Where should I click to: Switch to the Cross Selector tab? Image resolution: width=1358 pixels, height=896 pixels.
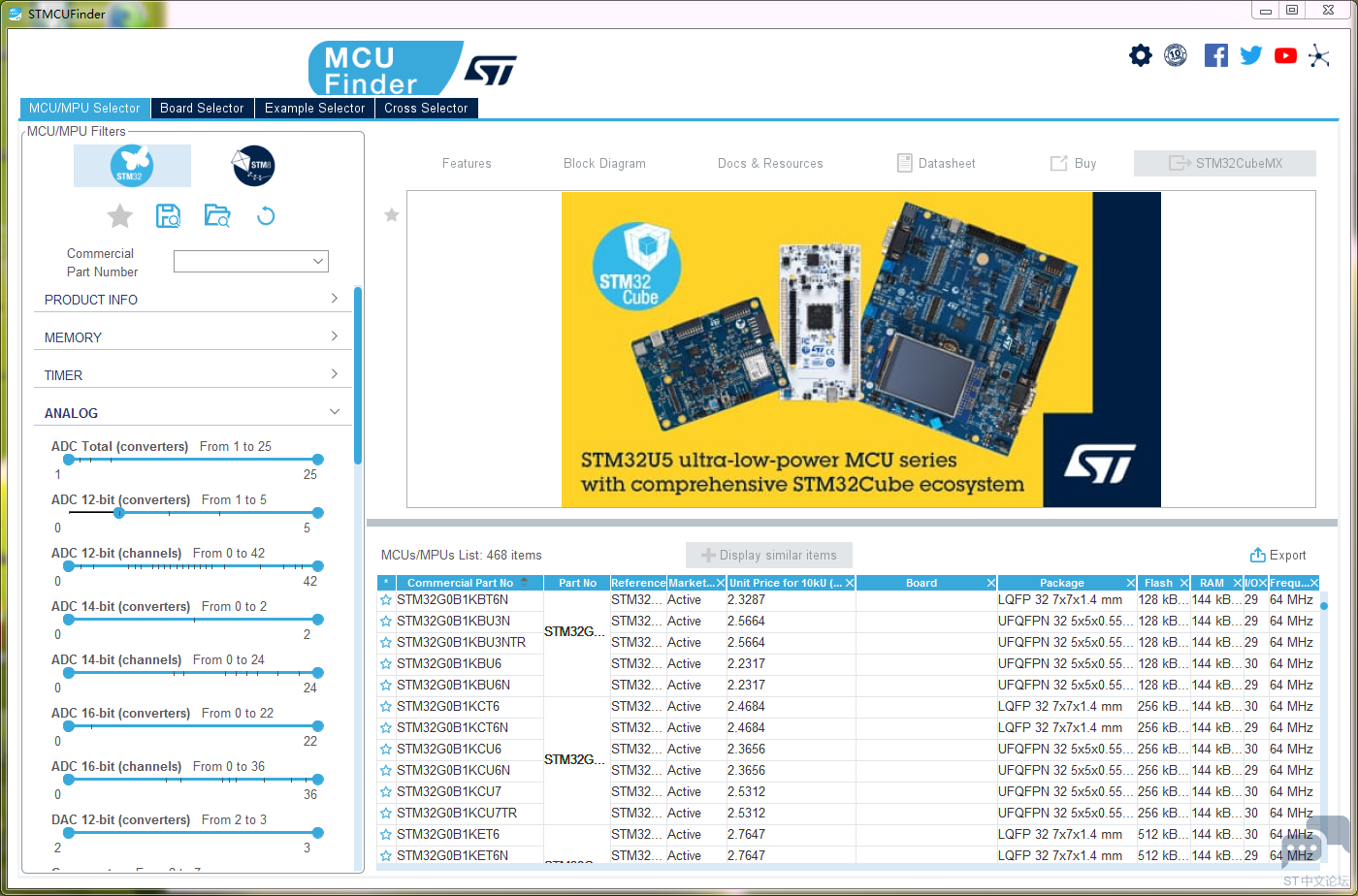coord(426,108)
